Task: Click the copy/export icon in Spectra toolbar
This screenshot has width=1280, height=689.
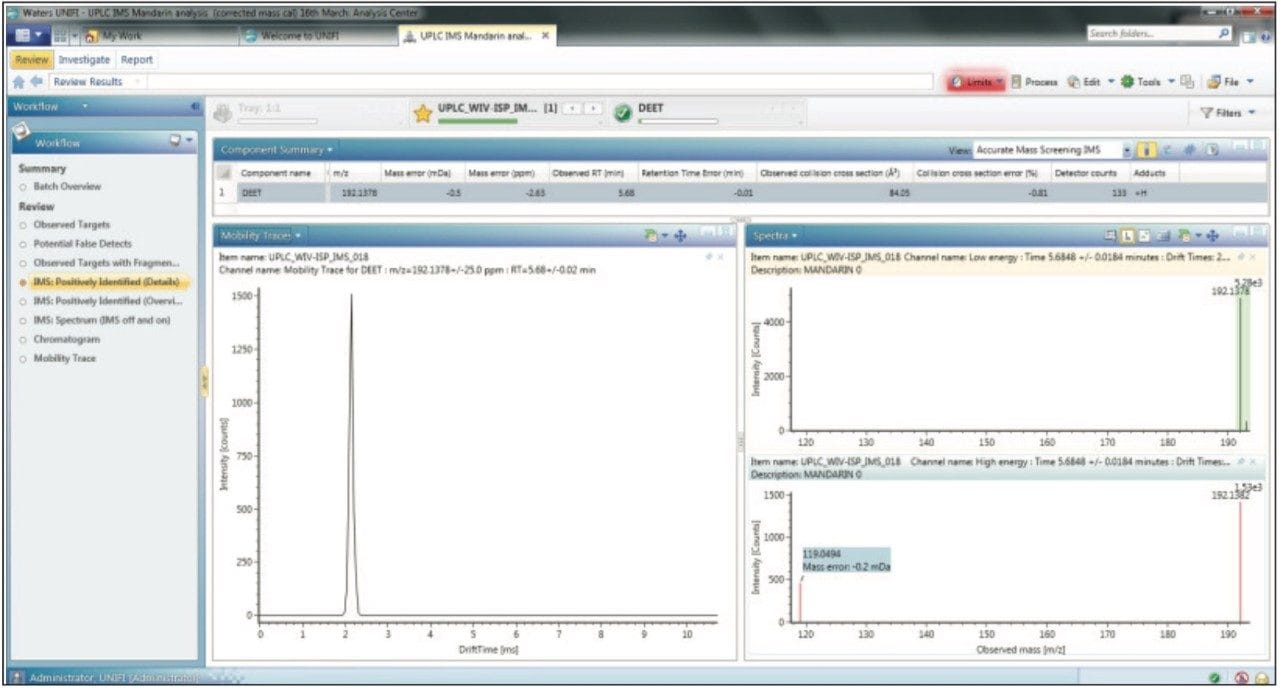Action: tap(1184, 235)
